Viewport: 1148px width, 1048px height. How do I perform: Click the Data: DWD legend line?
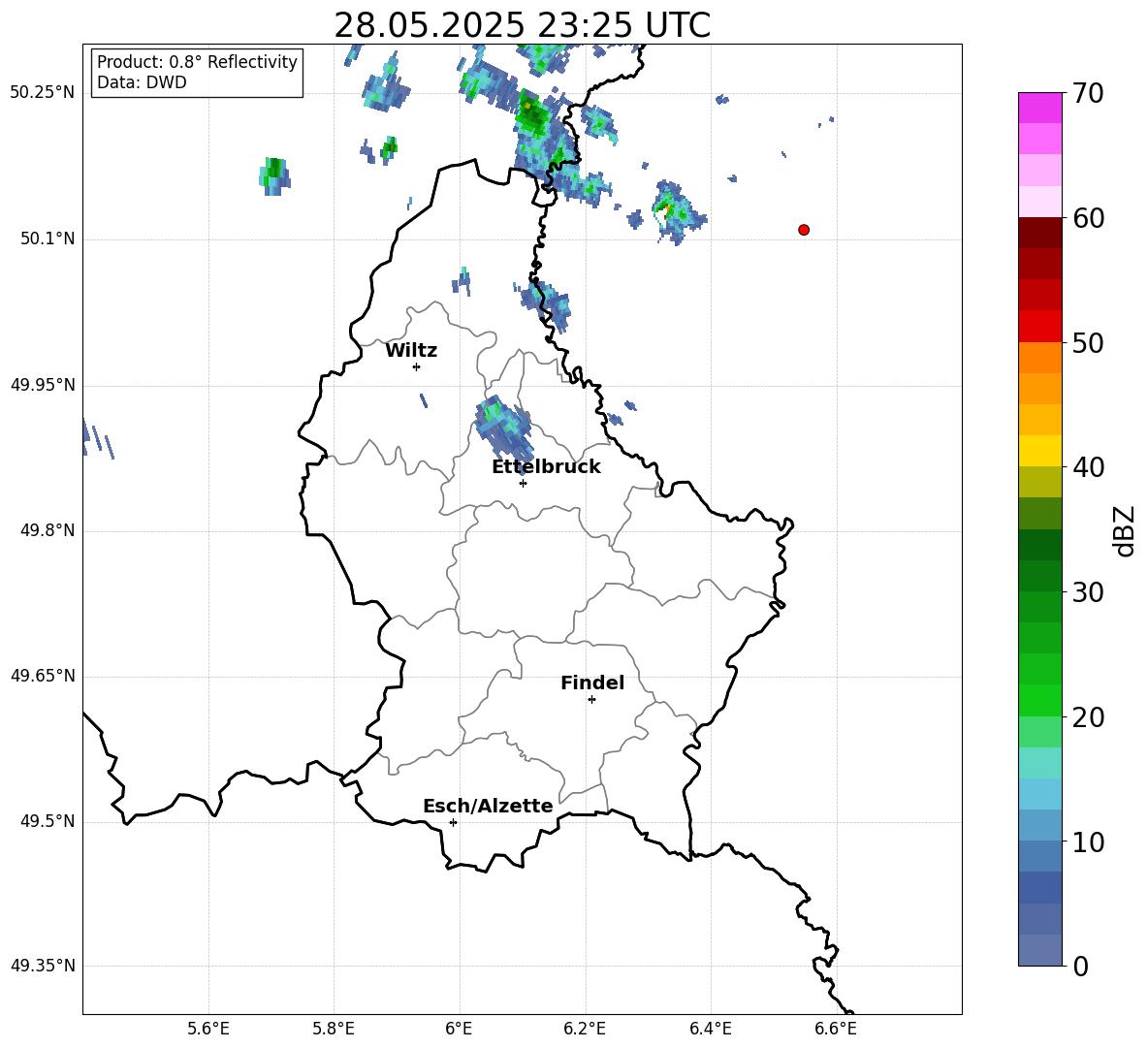pos(142,82)
